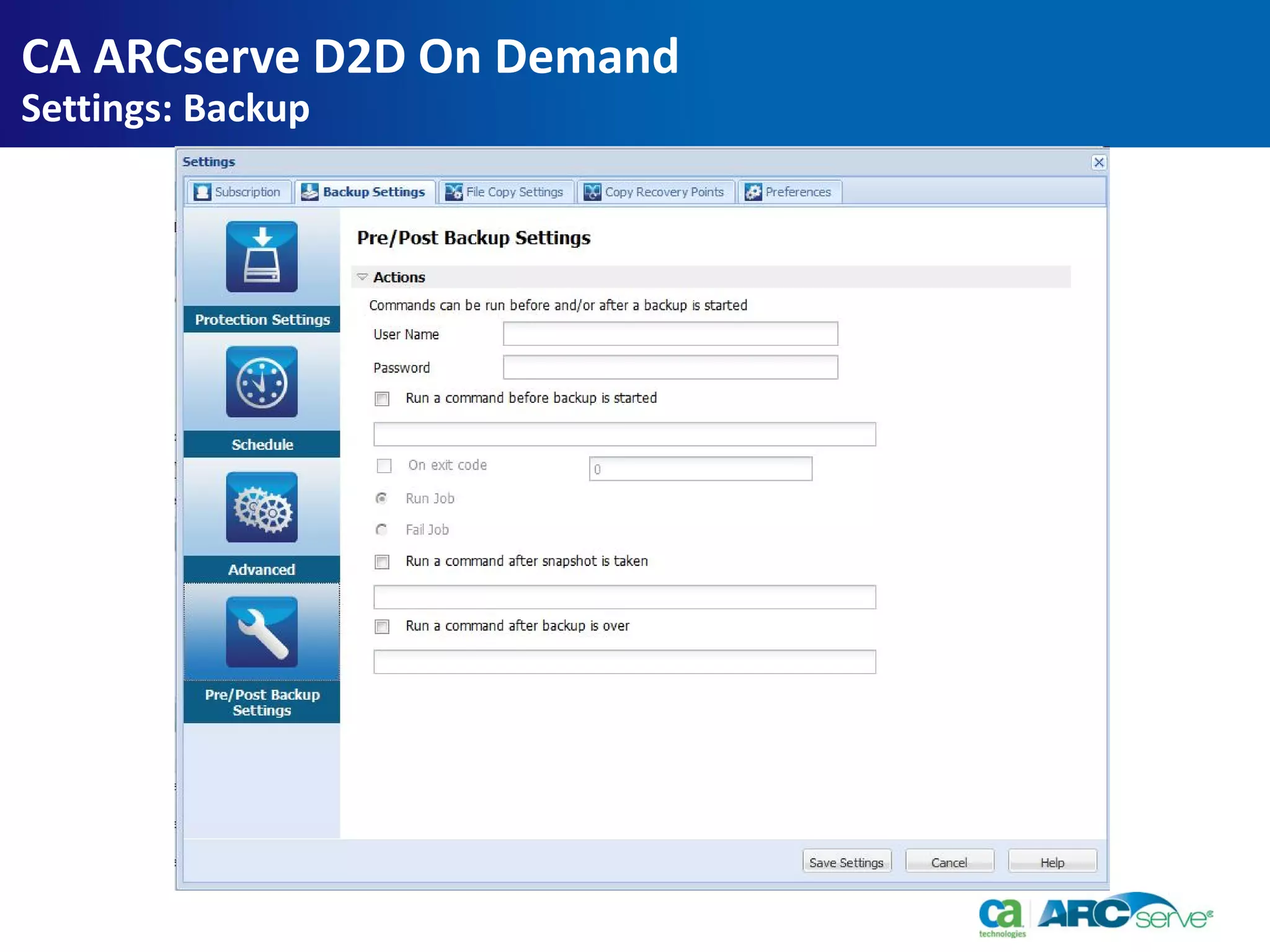Switch to the File Copy Settings tab
This screenshot has width=1270, height=952.
point(506,192)
